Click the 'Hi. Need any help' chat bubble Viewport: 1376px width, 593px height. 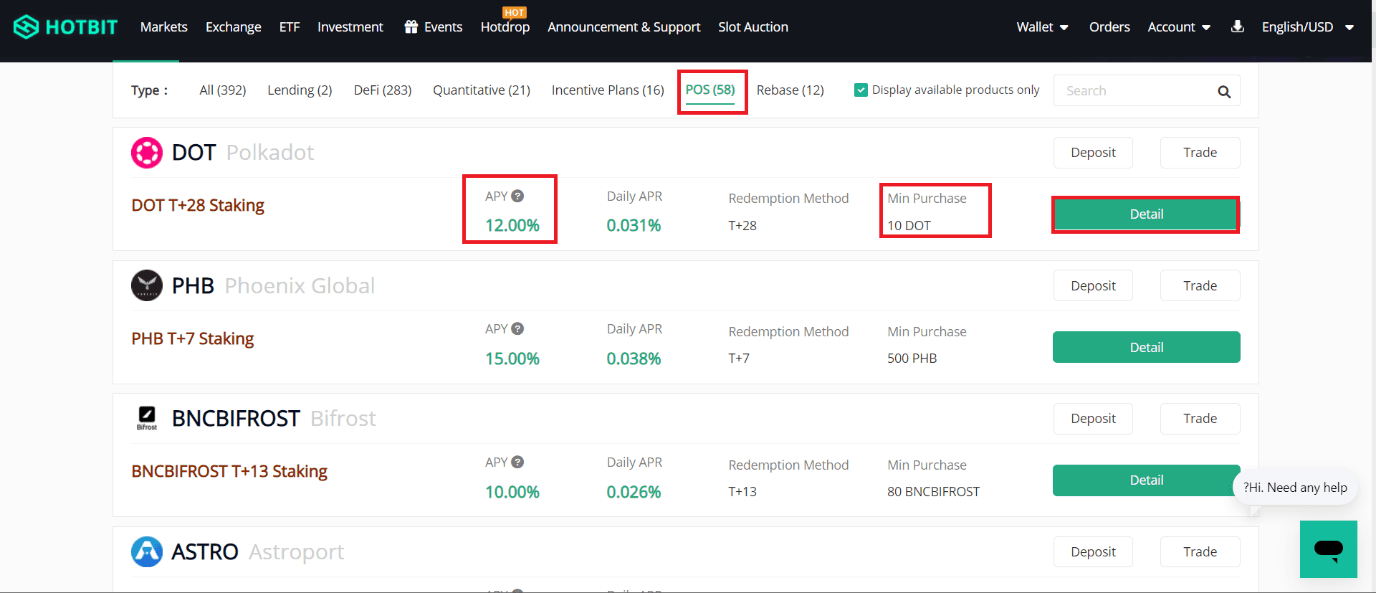(x=1295, y=487)
